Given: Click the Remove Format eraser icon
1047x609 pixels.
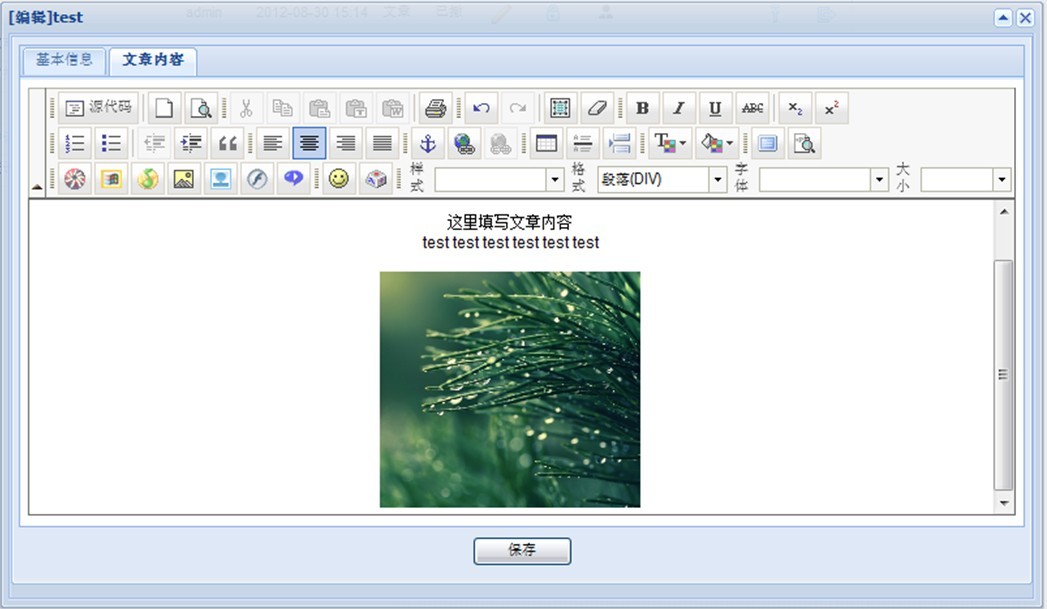Looking at the screenshot, I should click(596, 108).
